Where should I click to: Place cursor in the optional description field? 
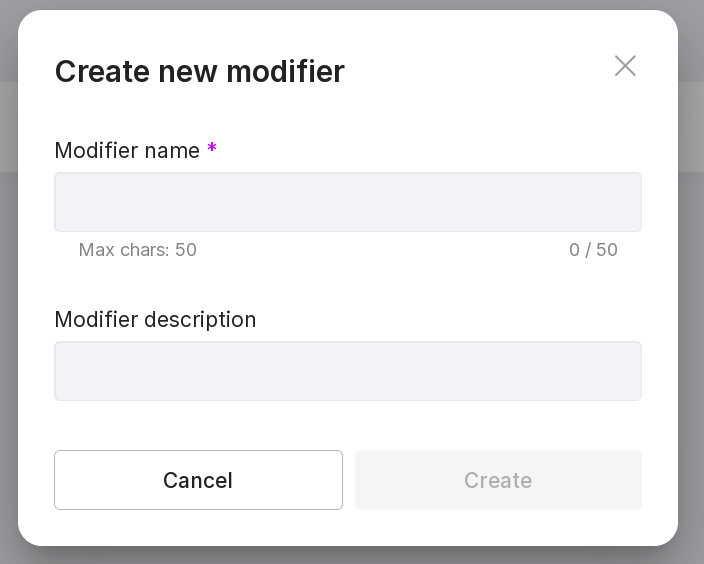click(x=348, y=371)
